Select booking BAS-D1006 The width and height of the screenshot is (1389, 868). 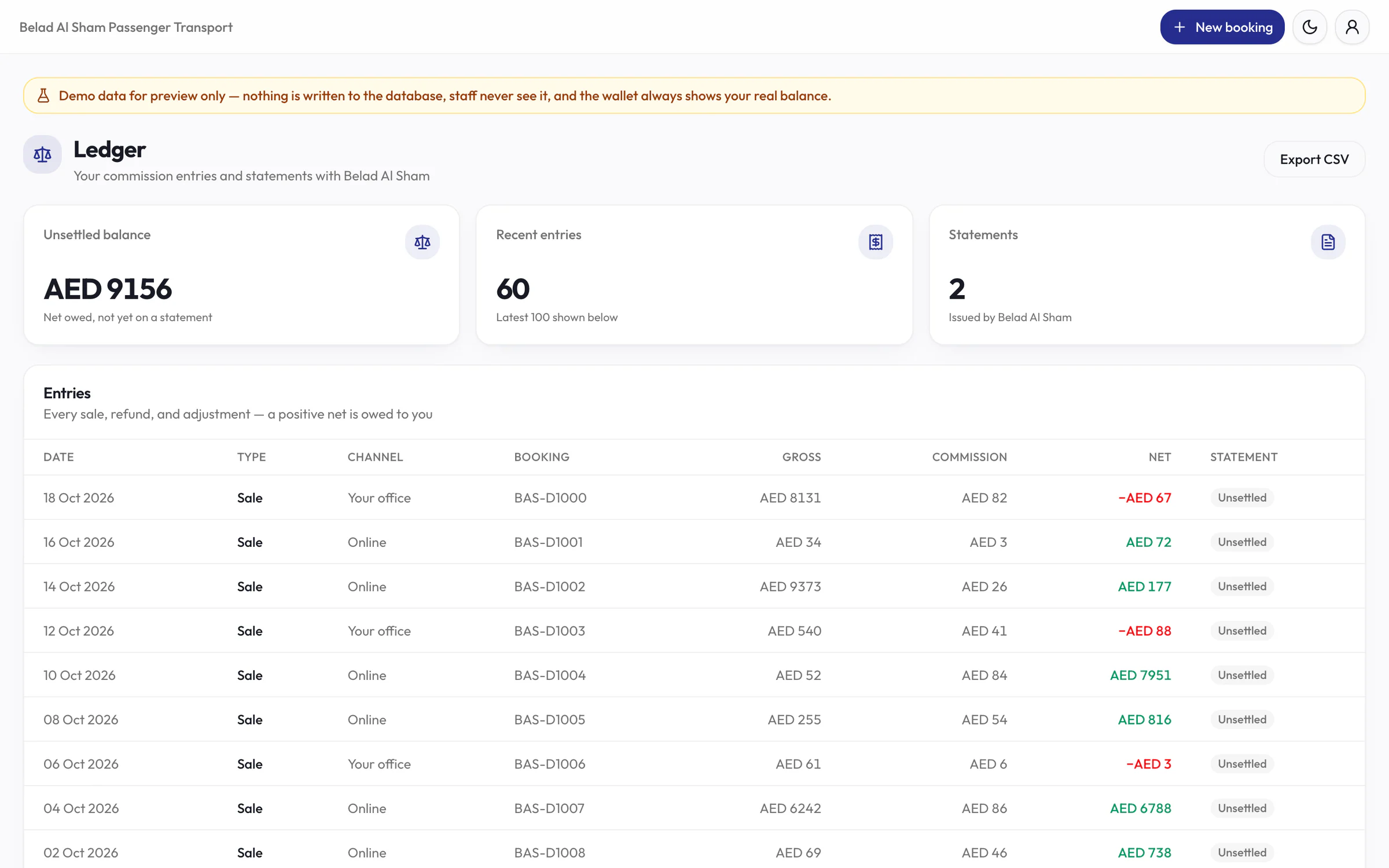pos(550,764)
